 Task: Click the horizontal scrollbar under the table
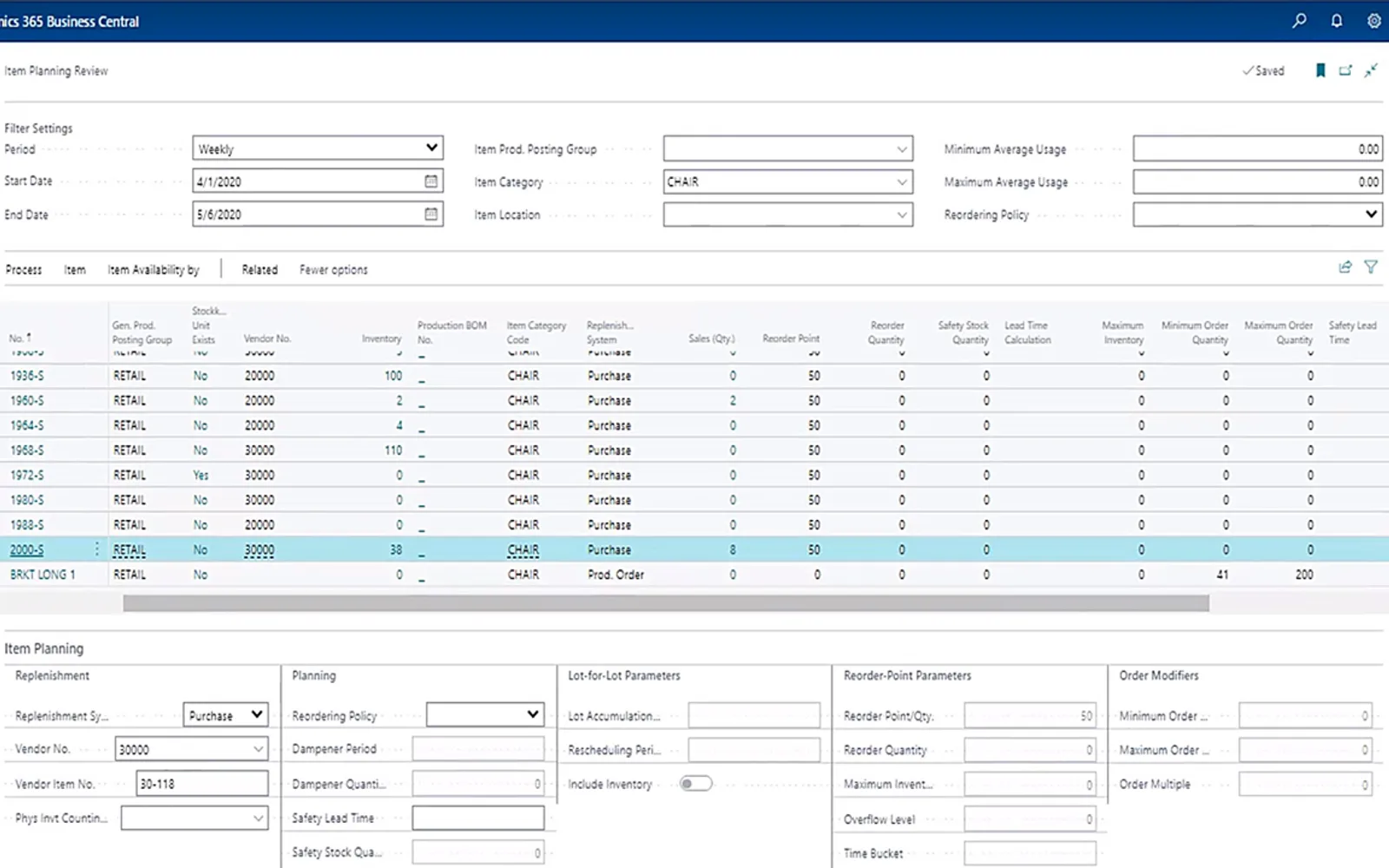(666, 603)
